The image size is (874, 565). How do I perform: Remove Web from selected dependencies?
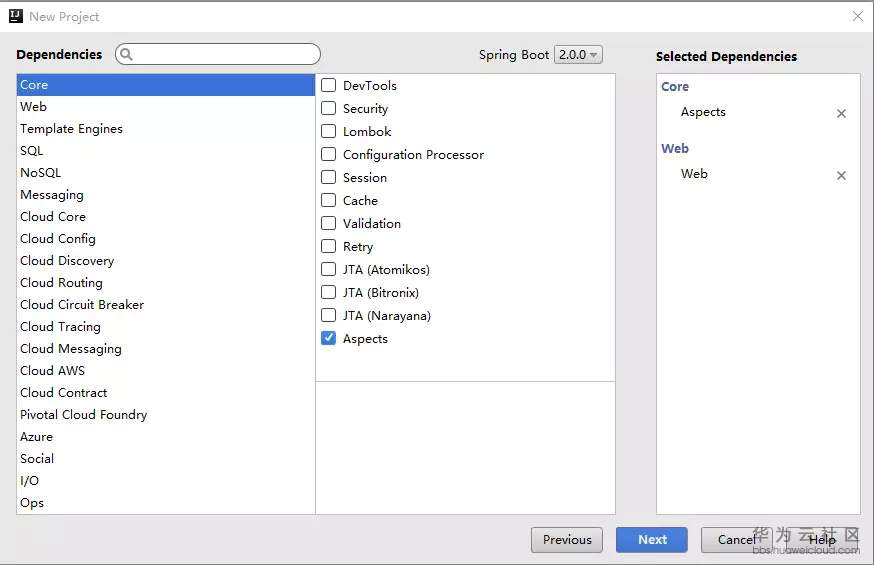pos(841,175)
